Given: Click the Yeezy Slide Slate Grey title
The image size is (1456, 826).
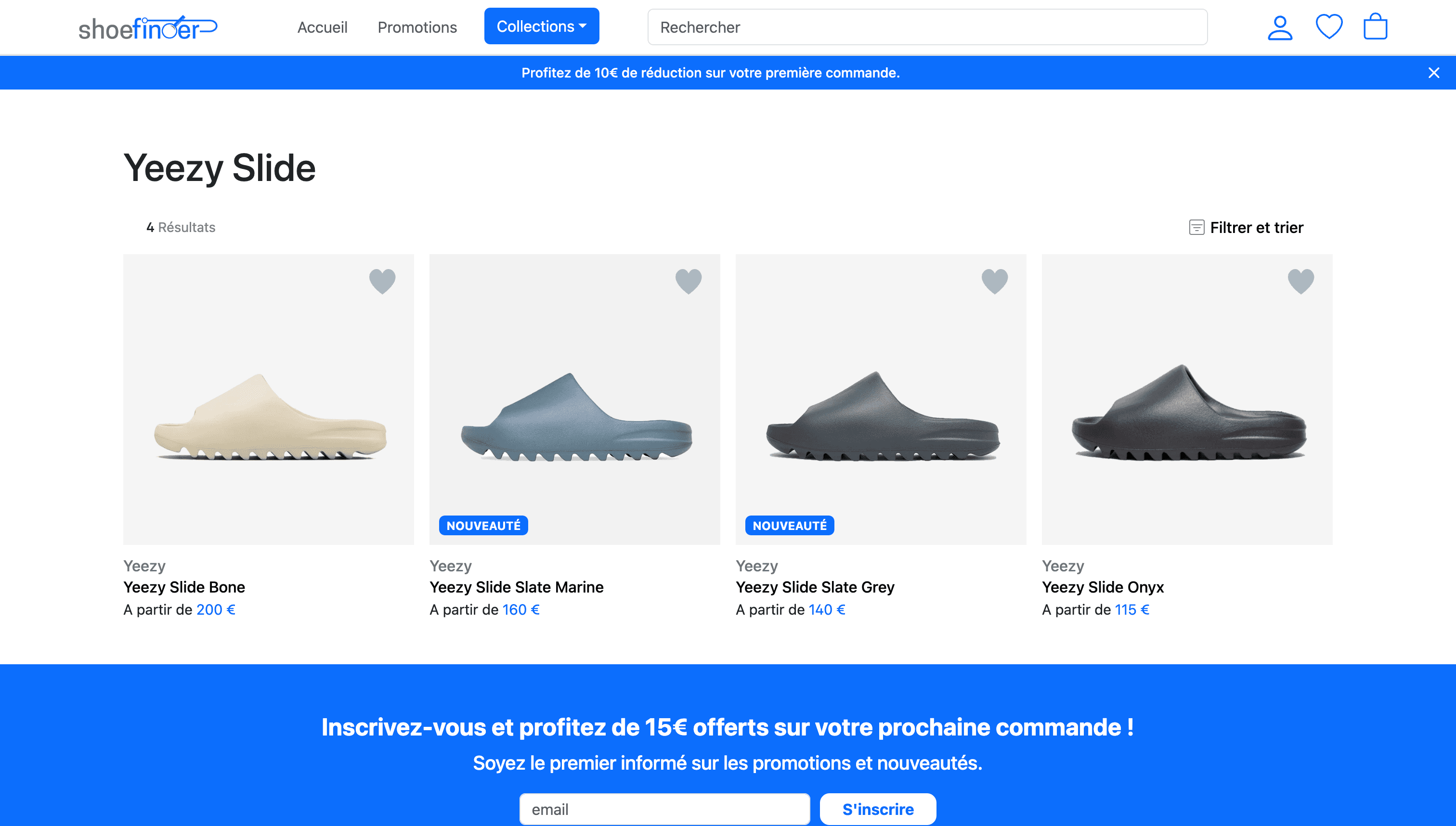Looking at the screenshot, I should click(x=815, y=587).
